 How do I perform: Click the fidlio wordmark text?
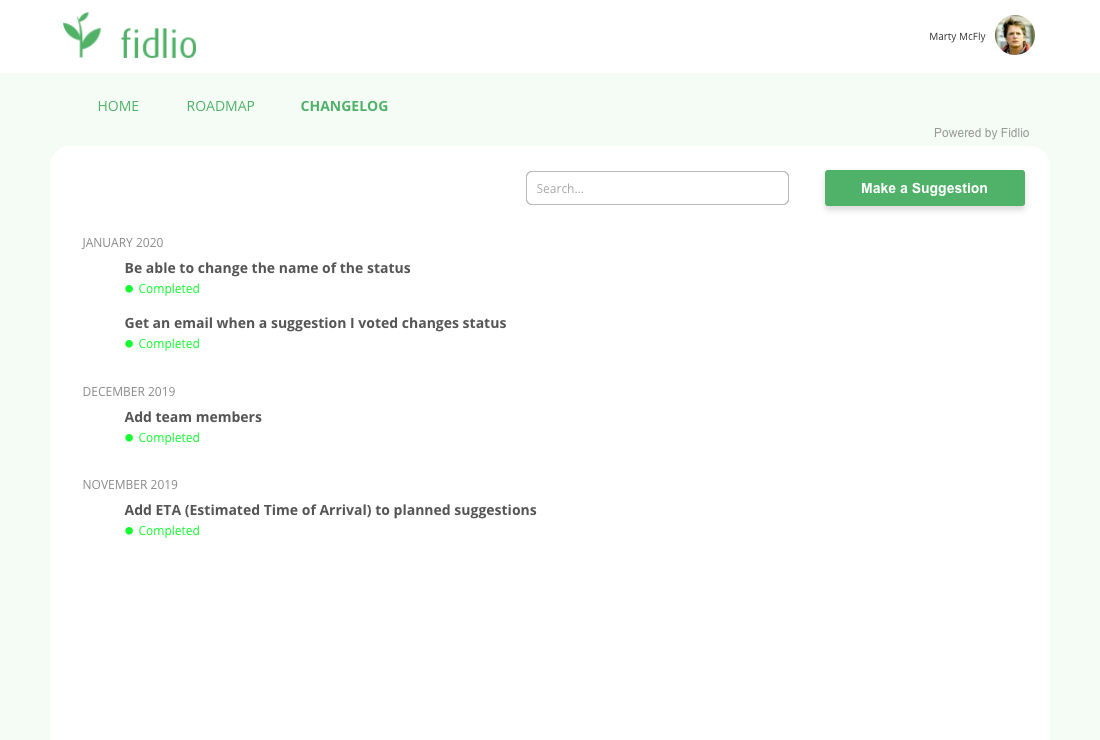(x=158, y=43)
